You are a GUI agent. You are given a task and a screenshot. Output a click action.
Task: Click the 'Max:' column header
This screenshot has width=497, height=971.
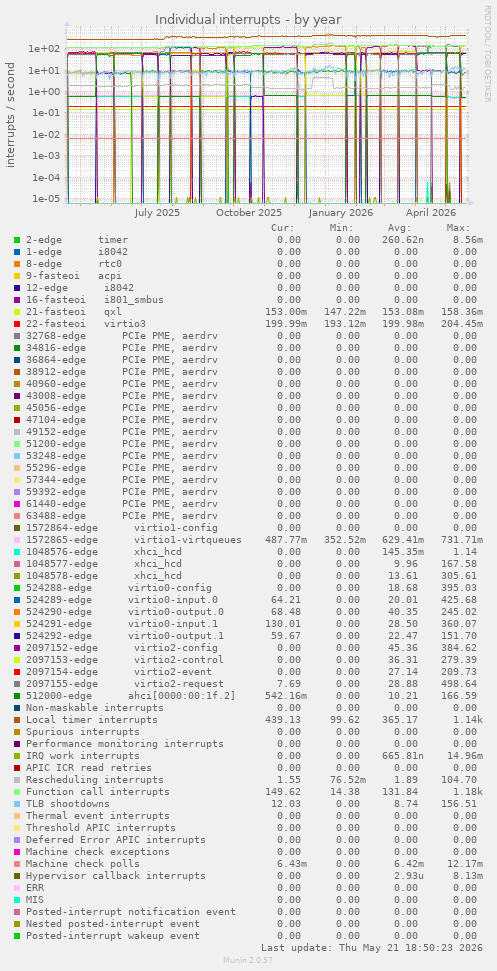pyautogui.click(x=459, y=228)
